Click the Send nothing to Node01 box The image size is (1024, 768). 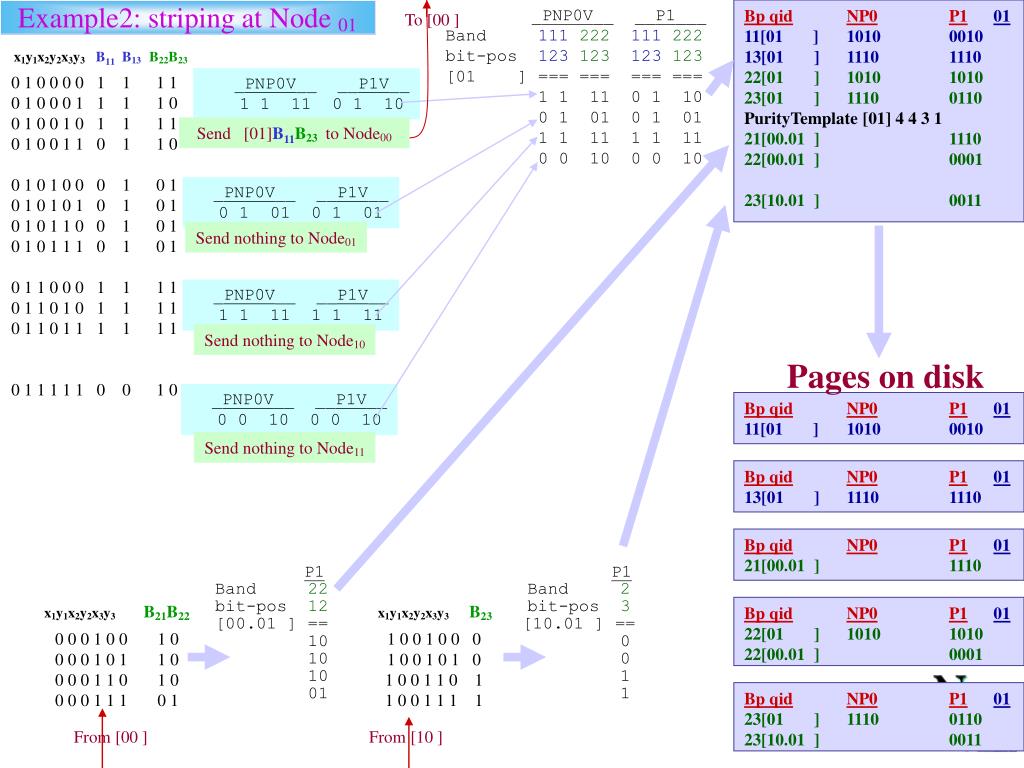[276, 238]
